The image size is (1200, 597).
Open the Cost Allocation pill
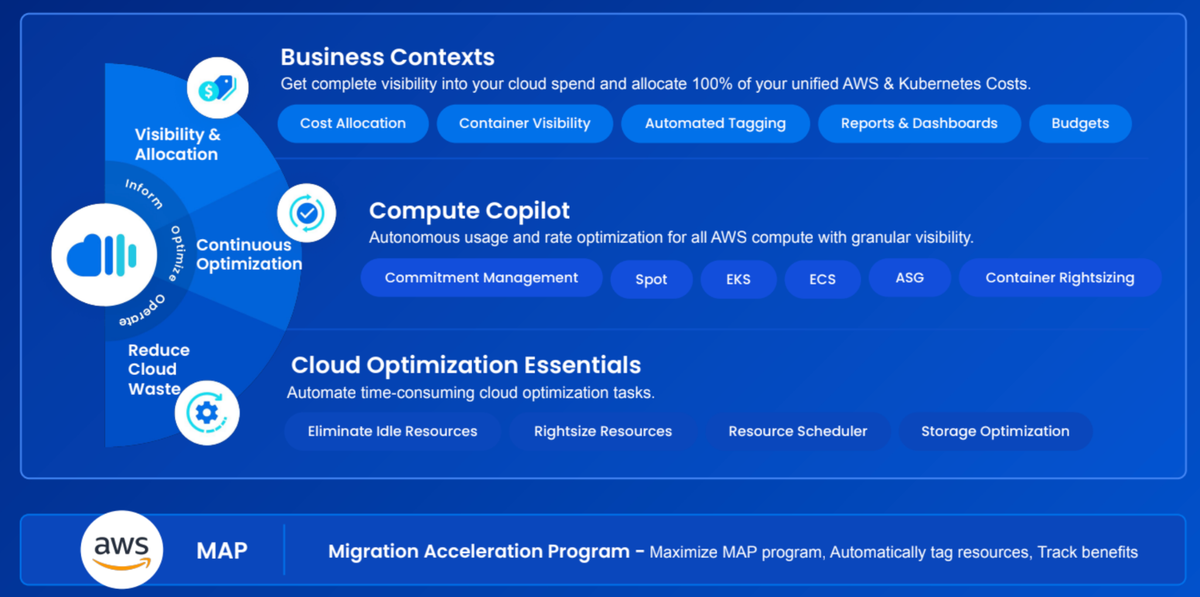353,123
